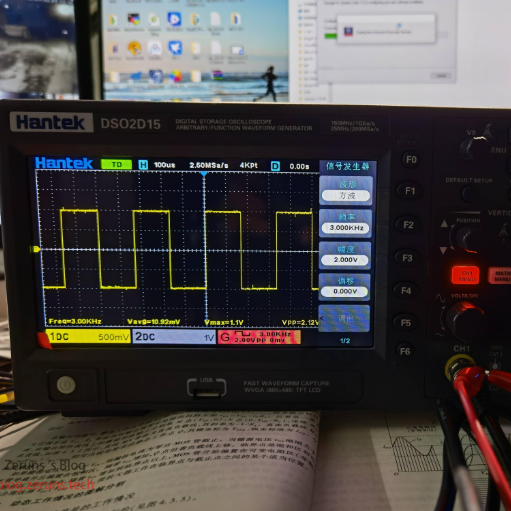
Task: Select the 2.50MSa/s sample rate readout
Action: 209,165
